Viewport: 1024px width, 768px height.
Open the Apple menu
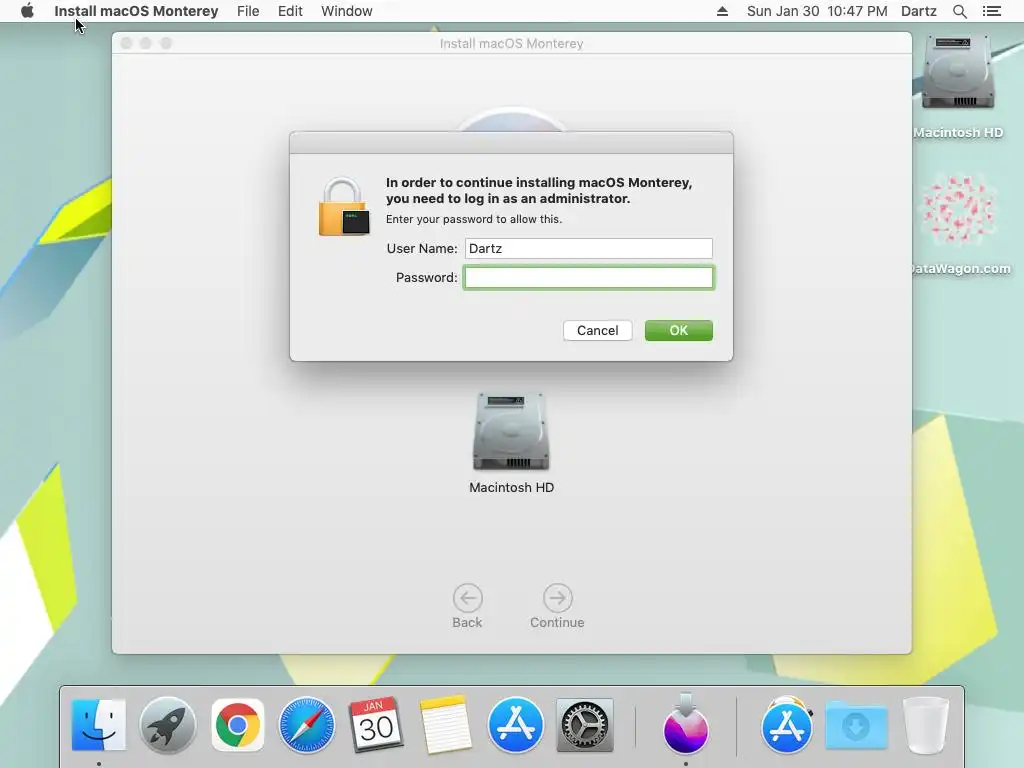tap(27, 11)
